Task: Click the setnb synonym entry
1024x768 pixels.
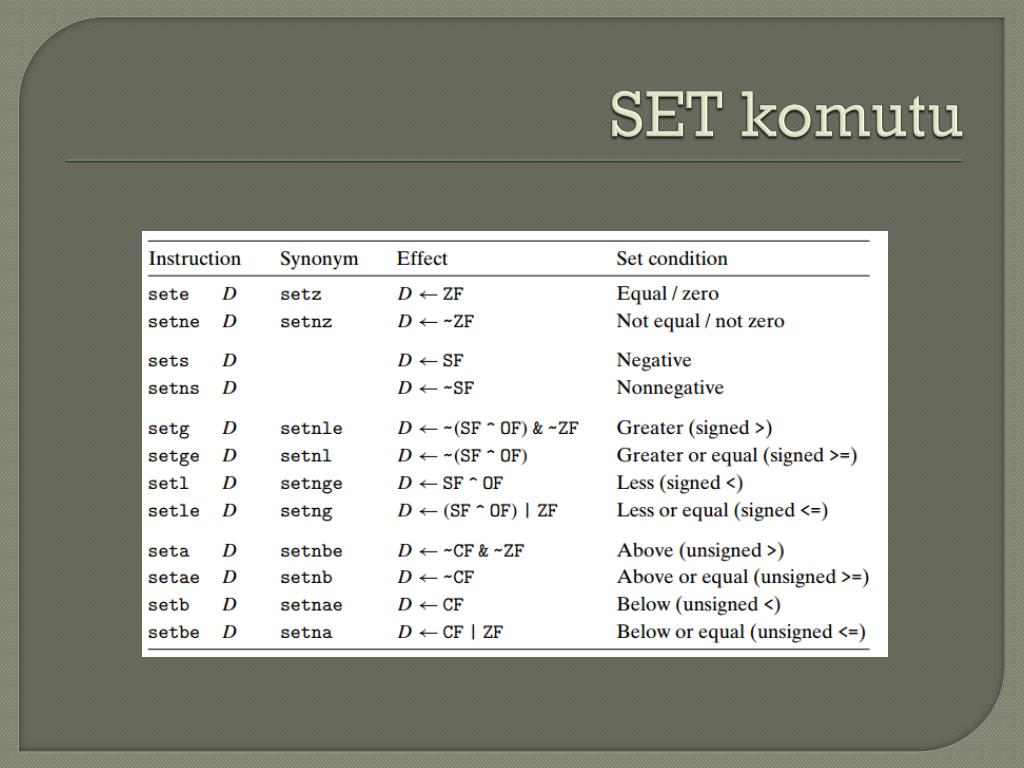Action: point(306,578)
